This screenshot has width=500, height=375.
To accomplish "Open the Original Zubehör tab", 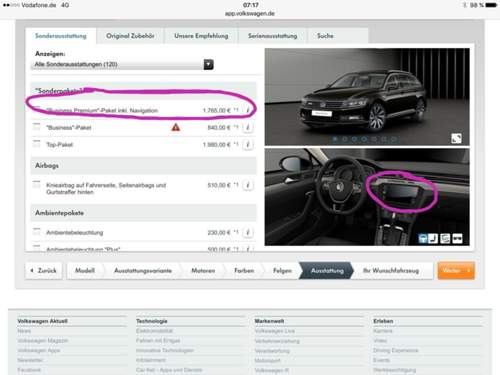I will point(130,36).
